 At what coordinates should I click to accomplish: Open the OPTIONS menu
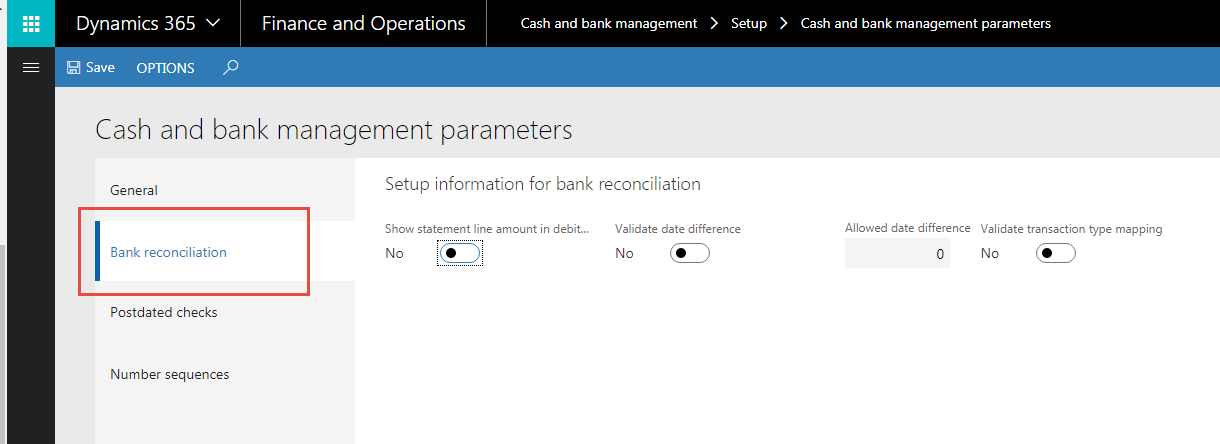point(165,68)
